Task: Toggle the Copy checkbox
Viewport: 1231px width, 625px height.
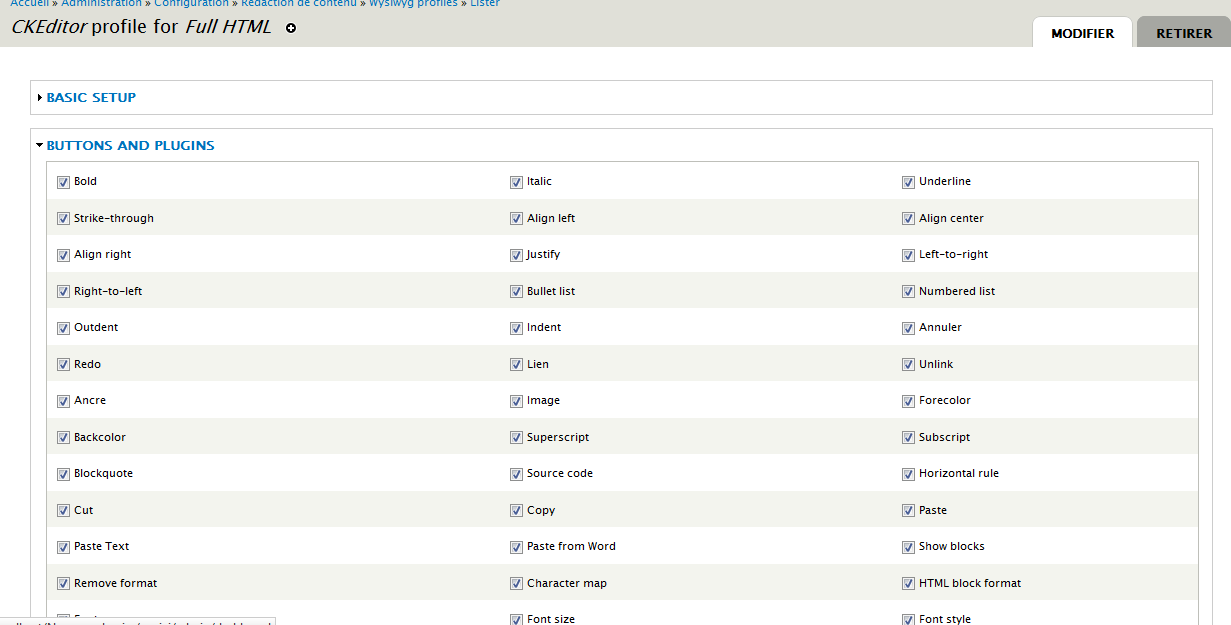Action: (516, 511)
